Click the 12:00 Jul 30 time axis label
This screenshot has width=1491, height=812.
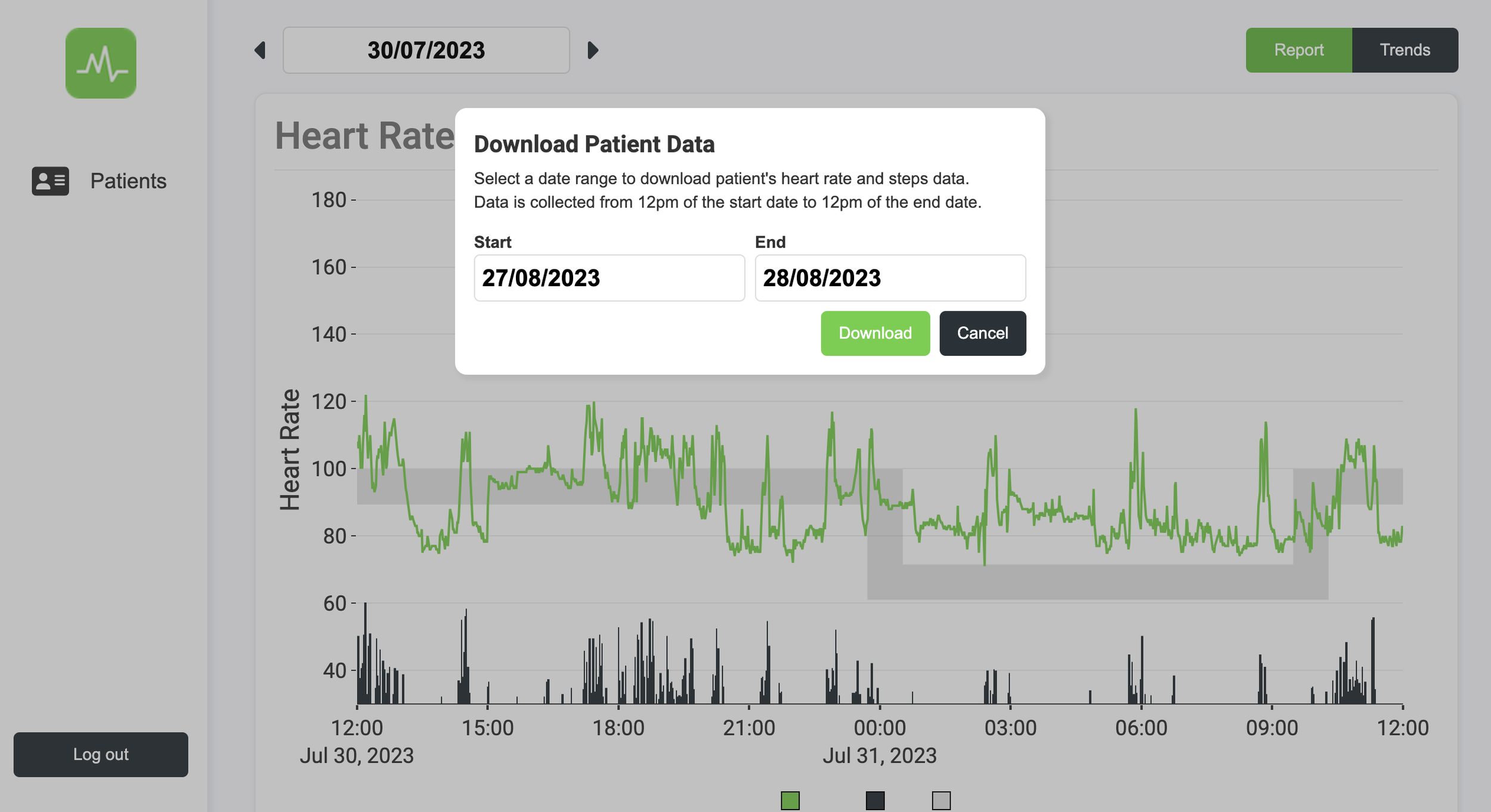tap(357, 728)
